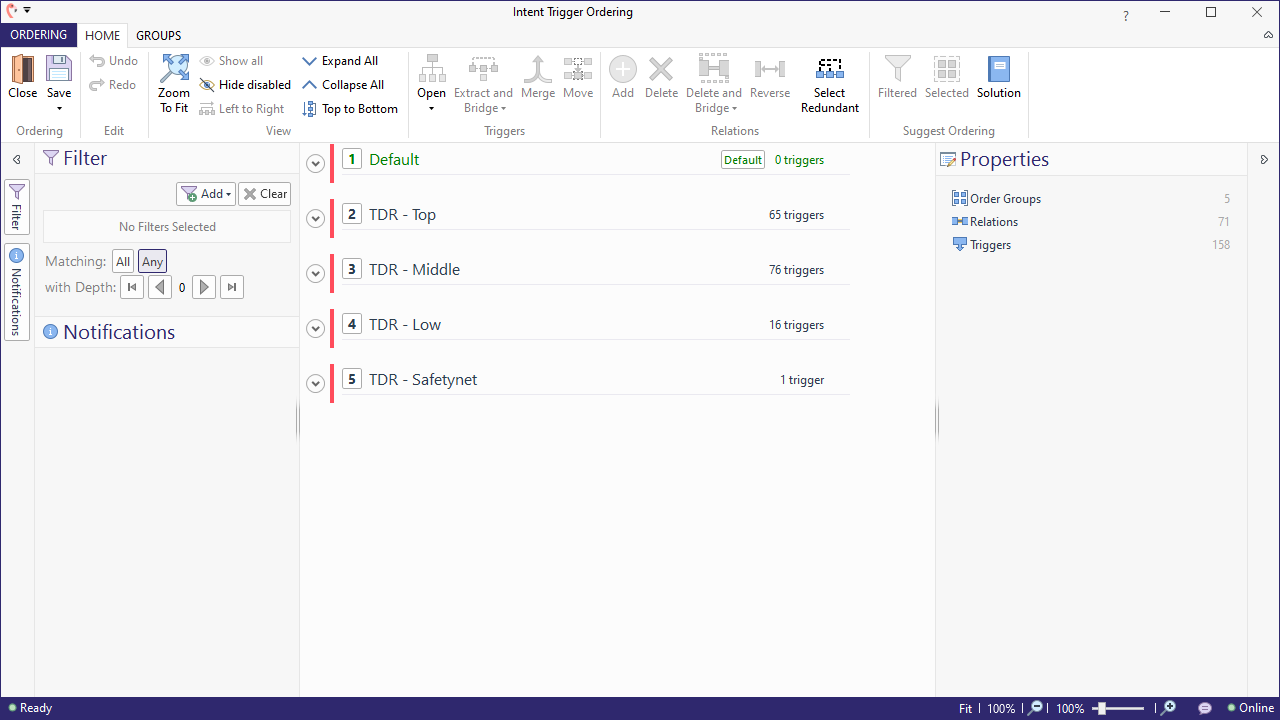
Task: Set matching mode to Any
Action: click(152, 262)
